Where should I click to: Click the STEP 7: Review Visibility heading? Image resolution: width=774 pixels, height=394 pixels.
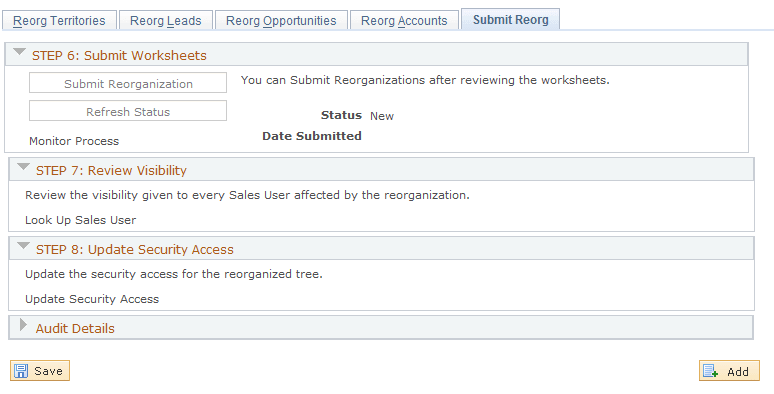112,170
